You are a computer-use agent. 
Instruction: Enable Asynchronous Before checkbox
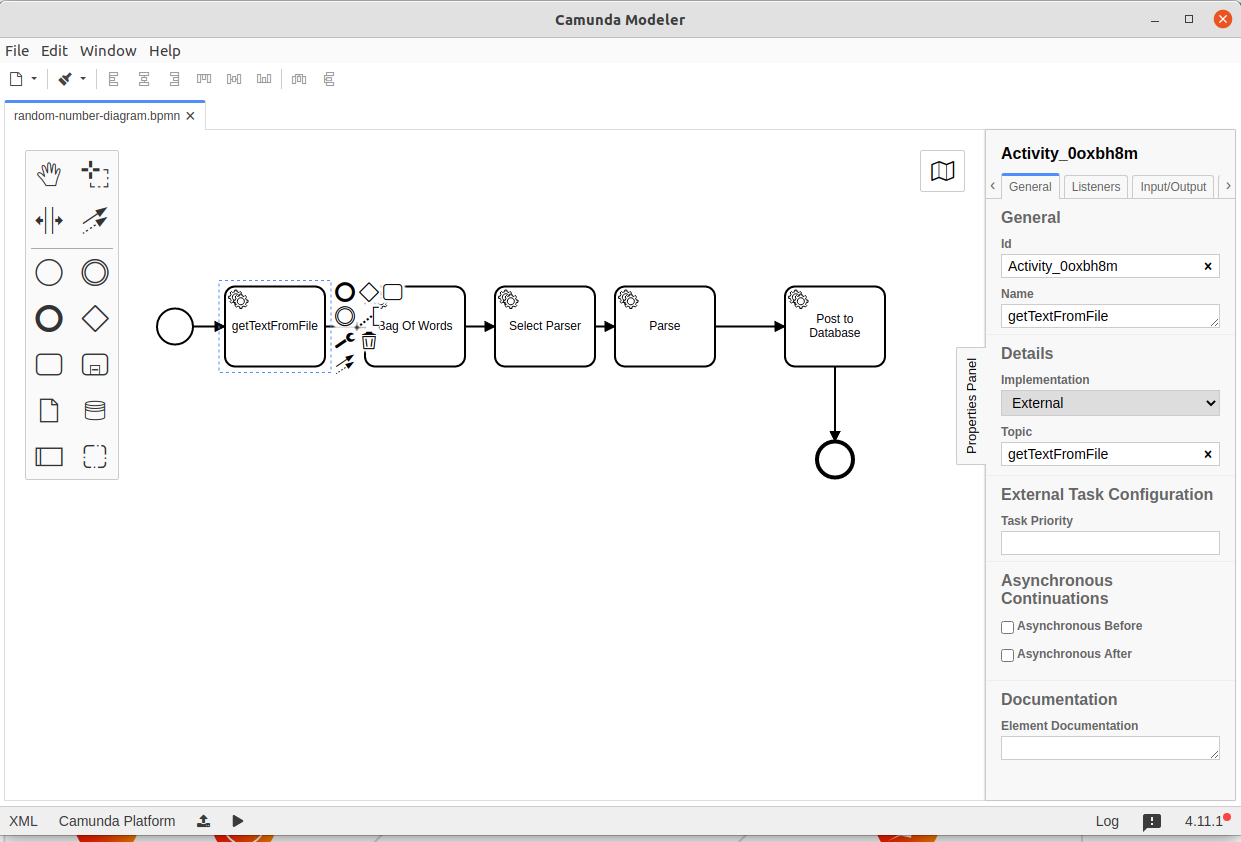coord(1007,627)
